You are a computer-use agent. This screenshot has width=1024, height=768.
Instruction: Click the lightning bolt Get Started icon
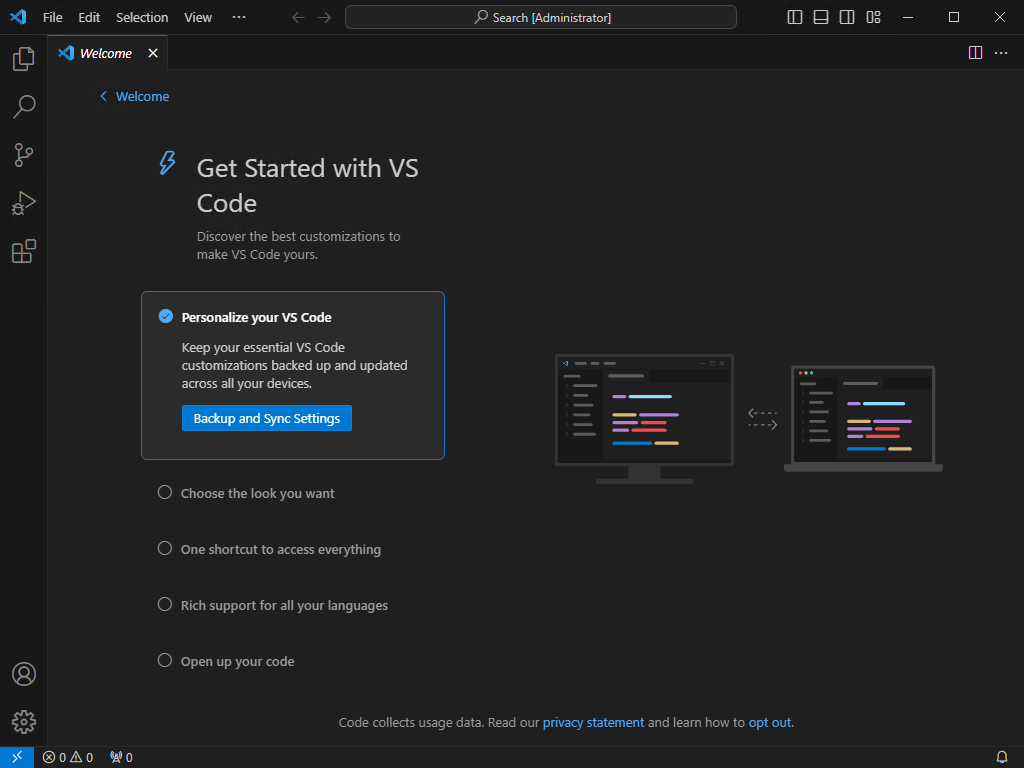pos(167,163)
